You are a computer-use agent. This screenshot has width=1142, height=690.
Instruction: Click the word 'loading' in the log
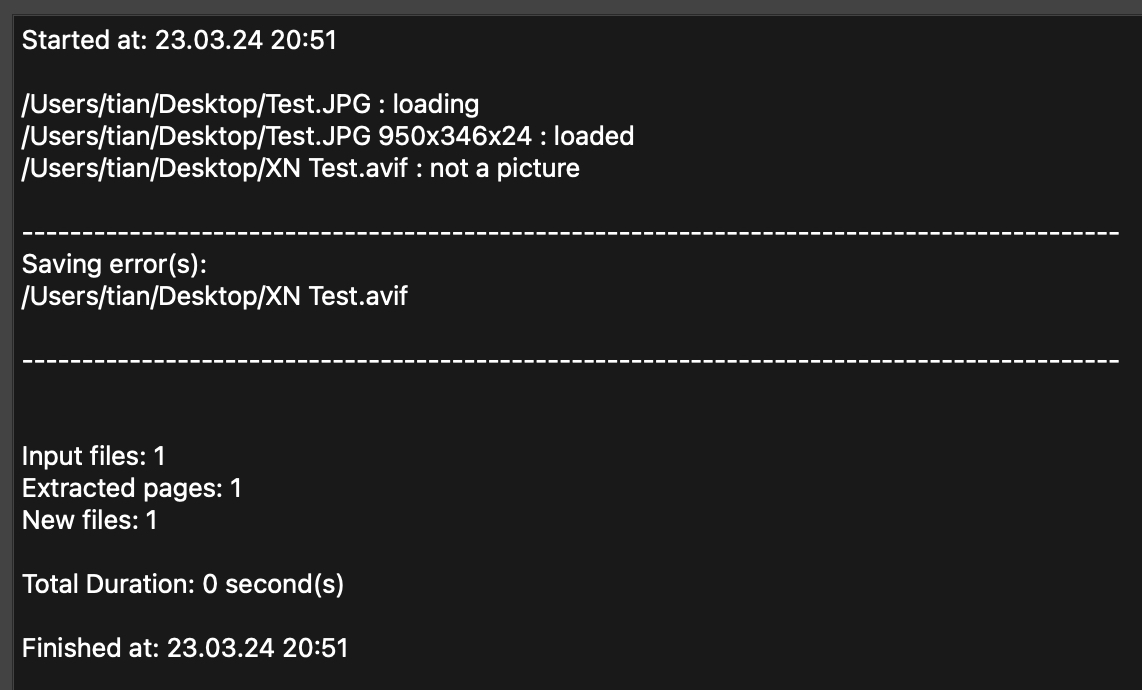pyautogui.click(x=436, y=104)
